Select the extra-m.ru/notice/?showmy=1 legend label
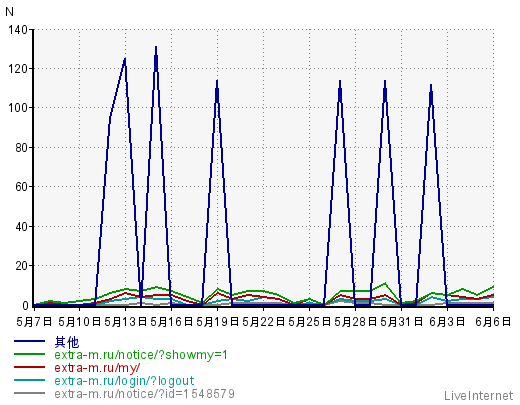Image resolution: width=520 pixels, height=405 pixels. (141, 355)
